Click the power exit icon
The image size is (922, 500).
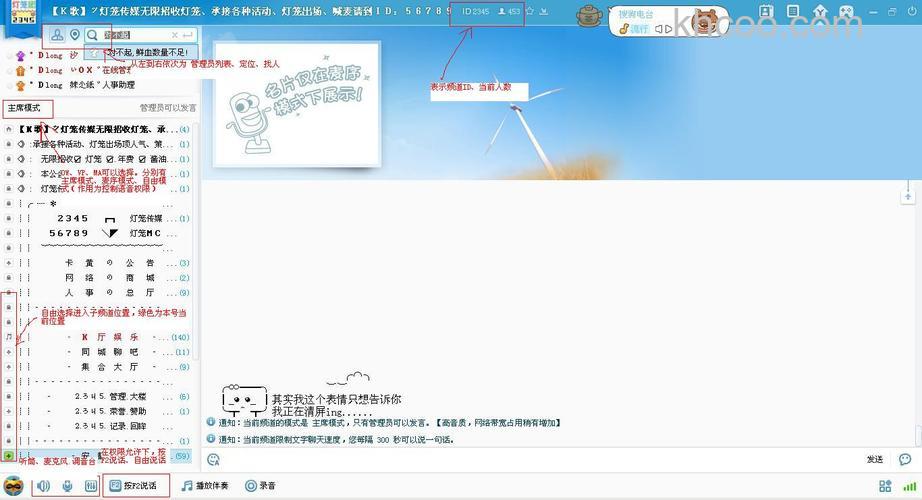point(911,12)
